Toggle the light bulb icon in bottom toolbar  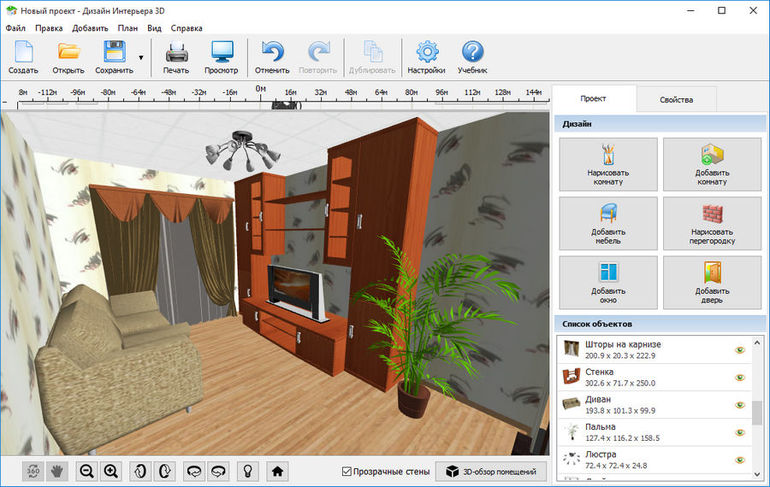[x=248, y=471]
